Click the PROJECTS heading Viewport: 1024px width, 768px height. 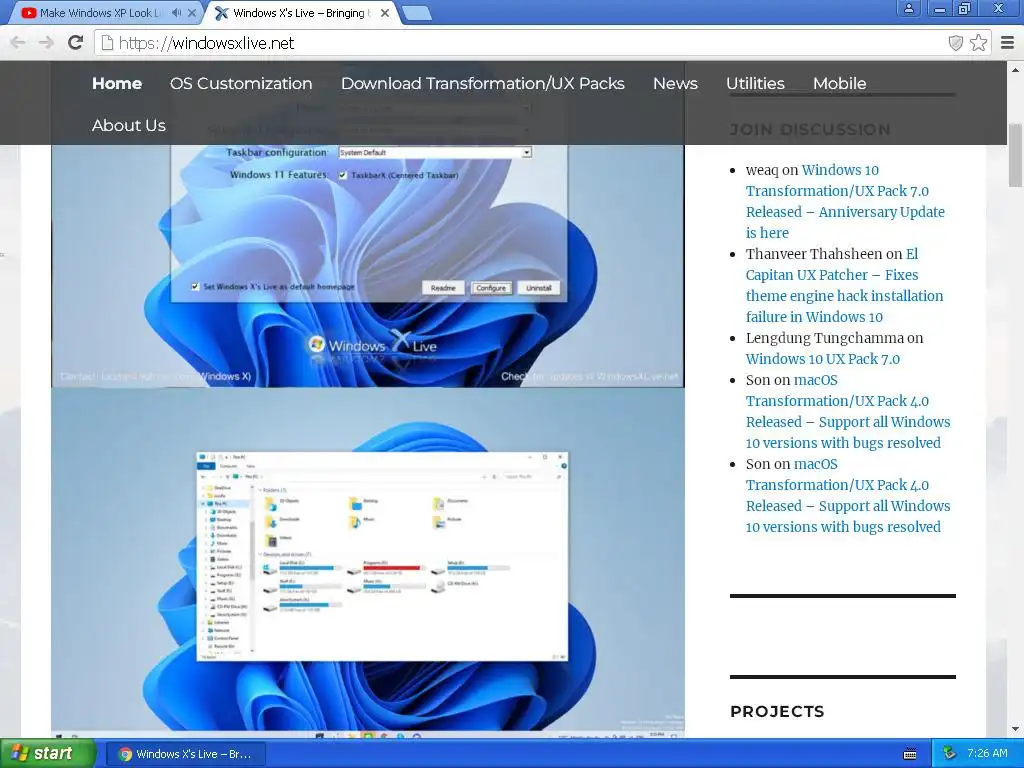(777, 711)
